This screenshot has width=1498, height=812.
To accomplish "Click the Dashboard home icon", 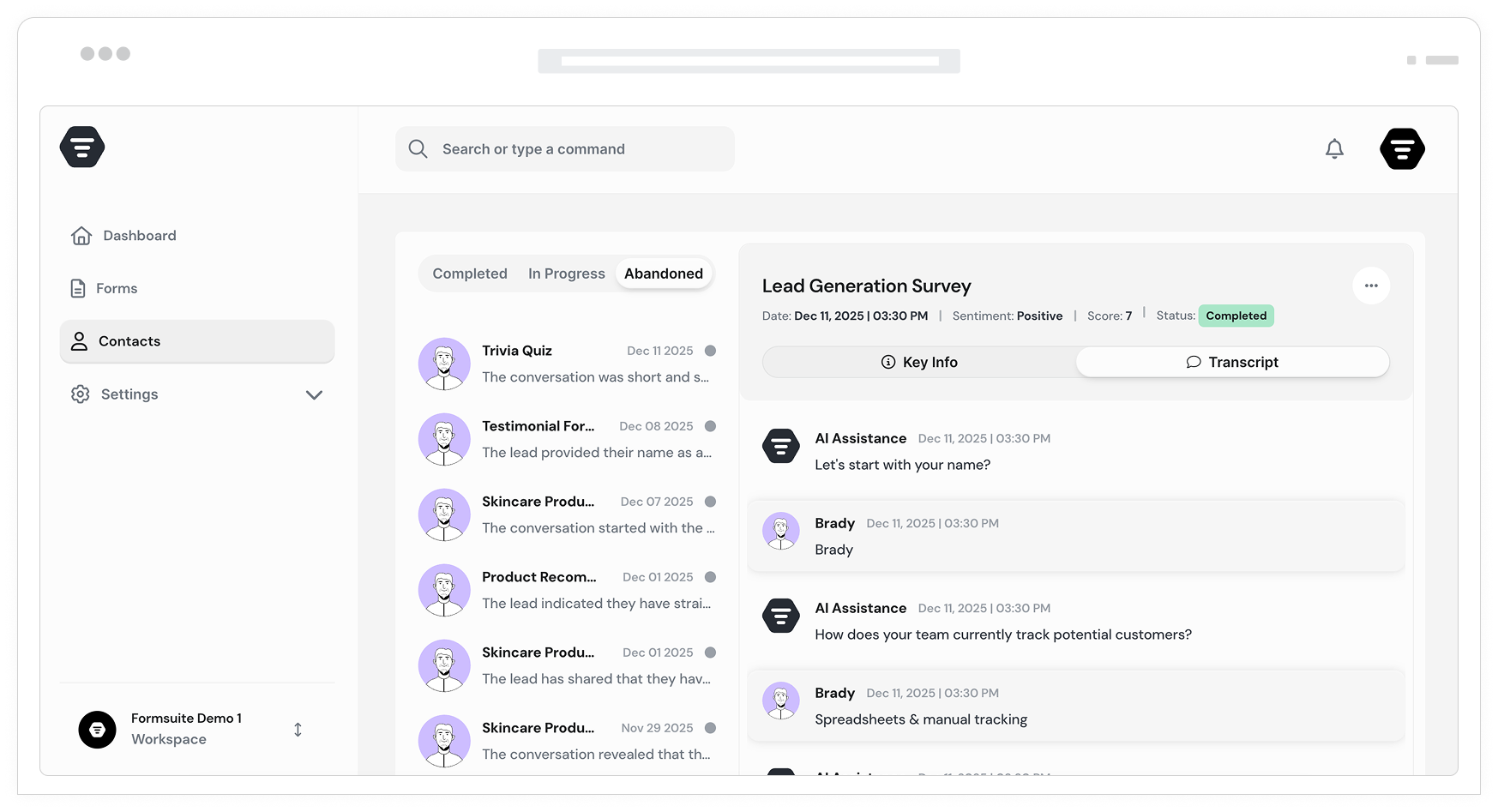I will (x=81, y=236).
